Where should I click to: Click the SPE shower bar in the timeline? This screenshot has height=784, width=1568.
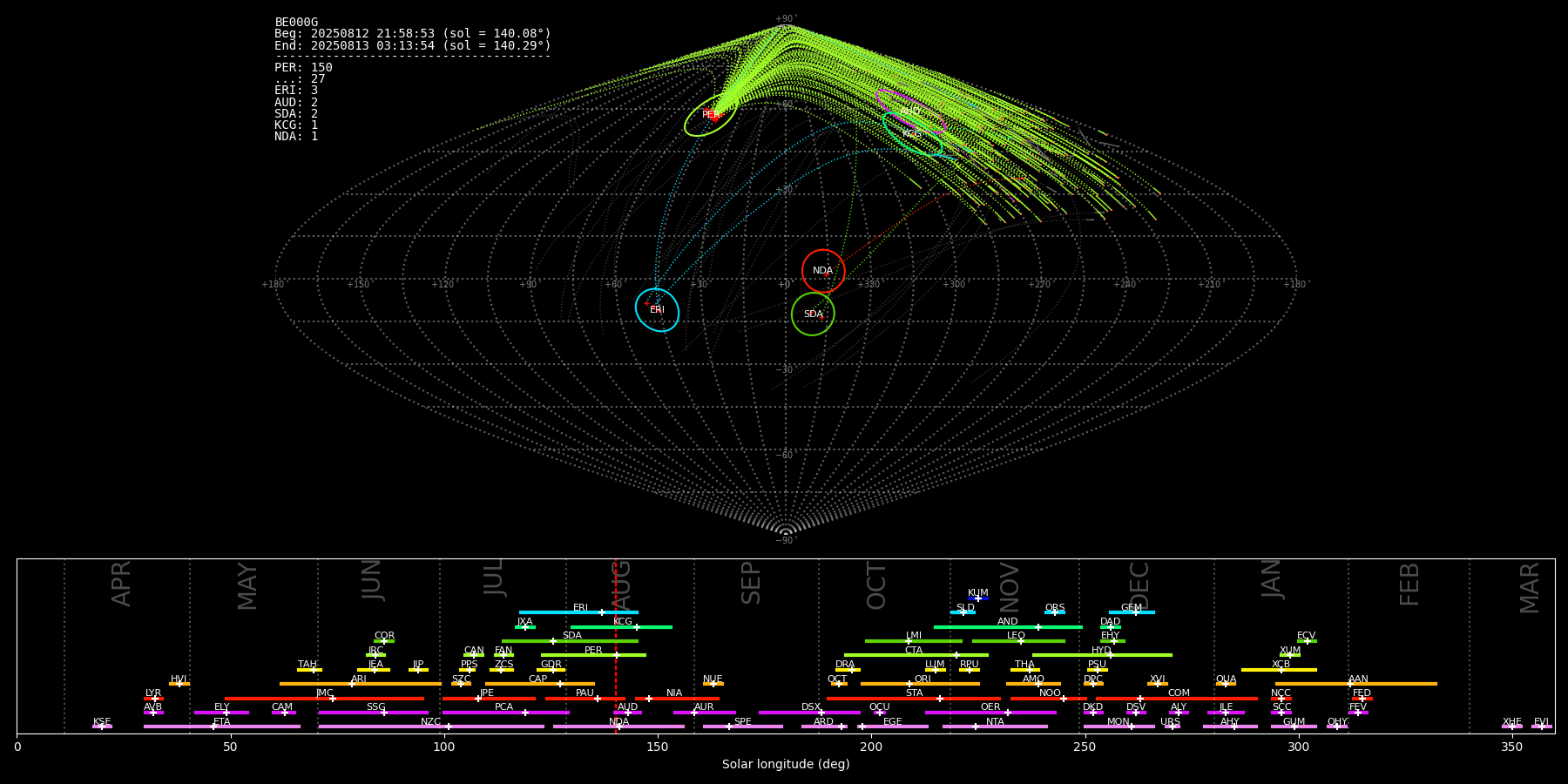click(743, 727)
